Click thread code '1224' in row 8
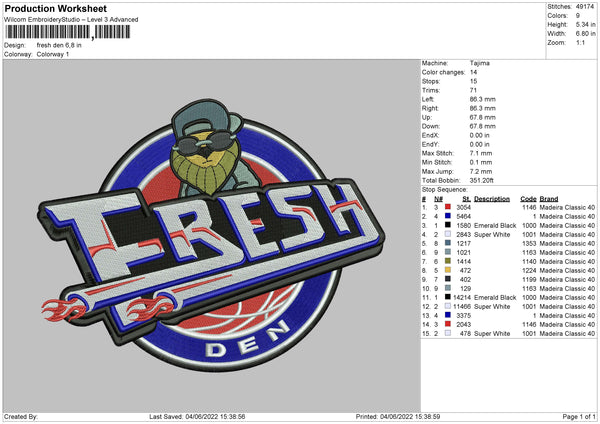 click(x=530, y=270)
